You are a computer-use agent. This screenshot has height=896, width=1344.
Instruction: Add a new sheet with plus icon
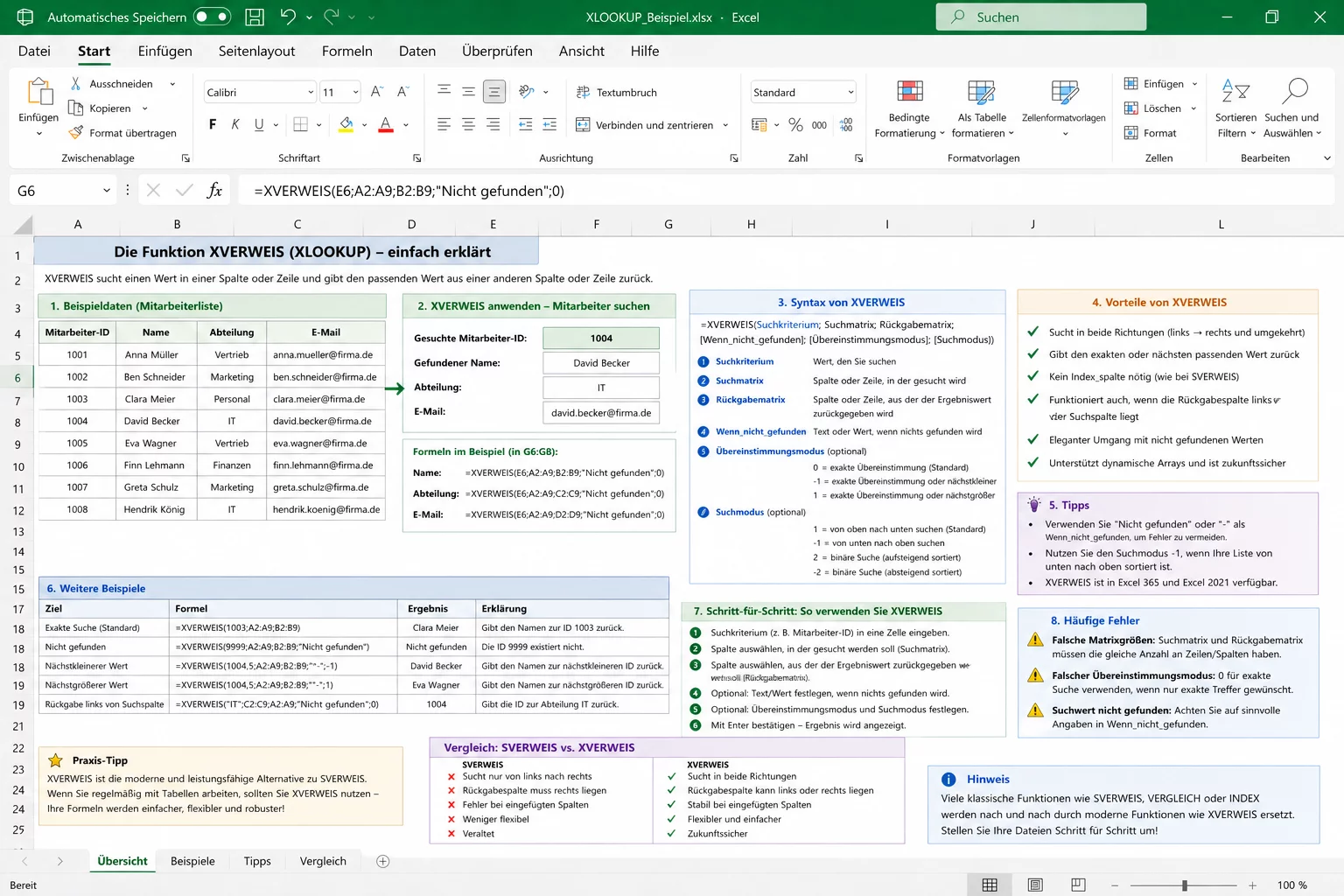[382, 861]
